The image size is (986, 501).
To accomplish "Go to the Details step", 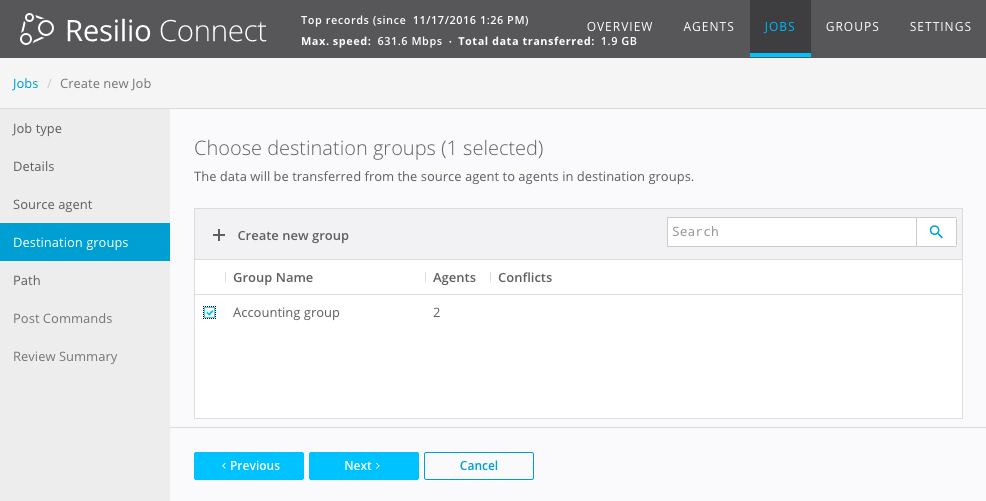I will tap(34, 167).
